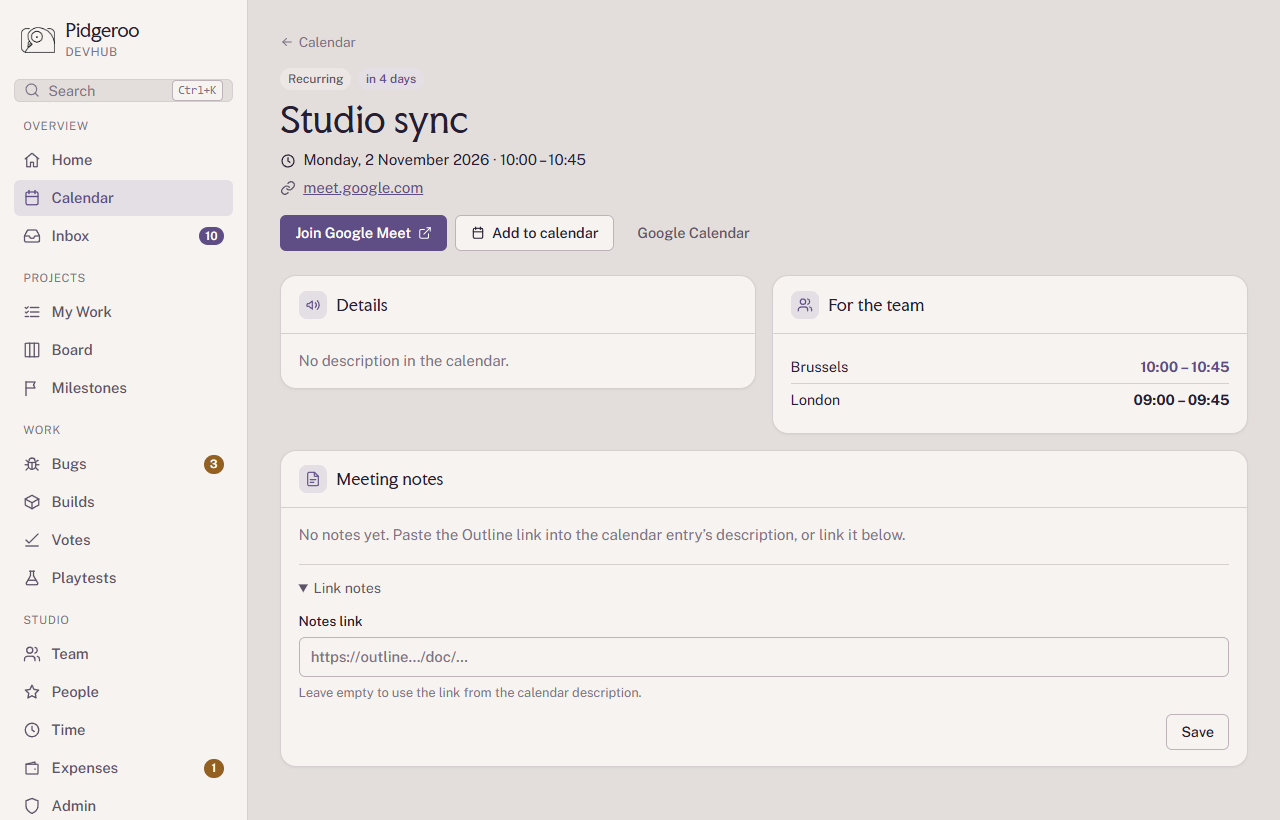Click the Inbox tray icon

pyautogui.click(x=32, y=236)
